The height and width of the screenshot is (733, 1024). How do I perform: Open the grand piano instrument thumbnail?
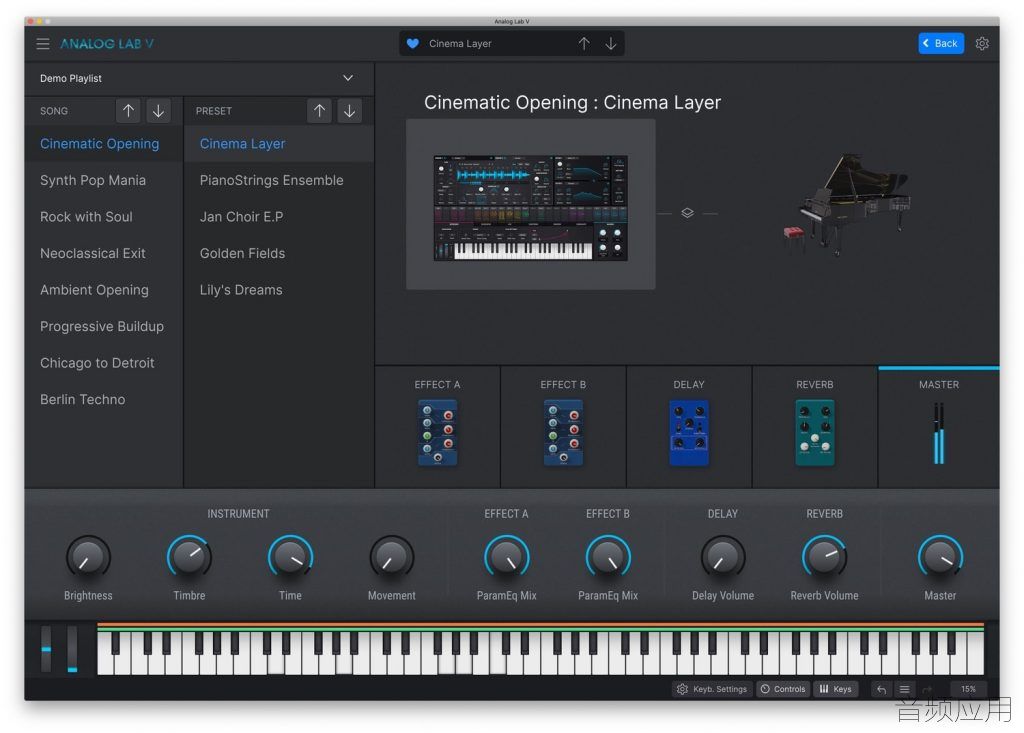(846, 204)
